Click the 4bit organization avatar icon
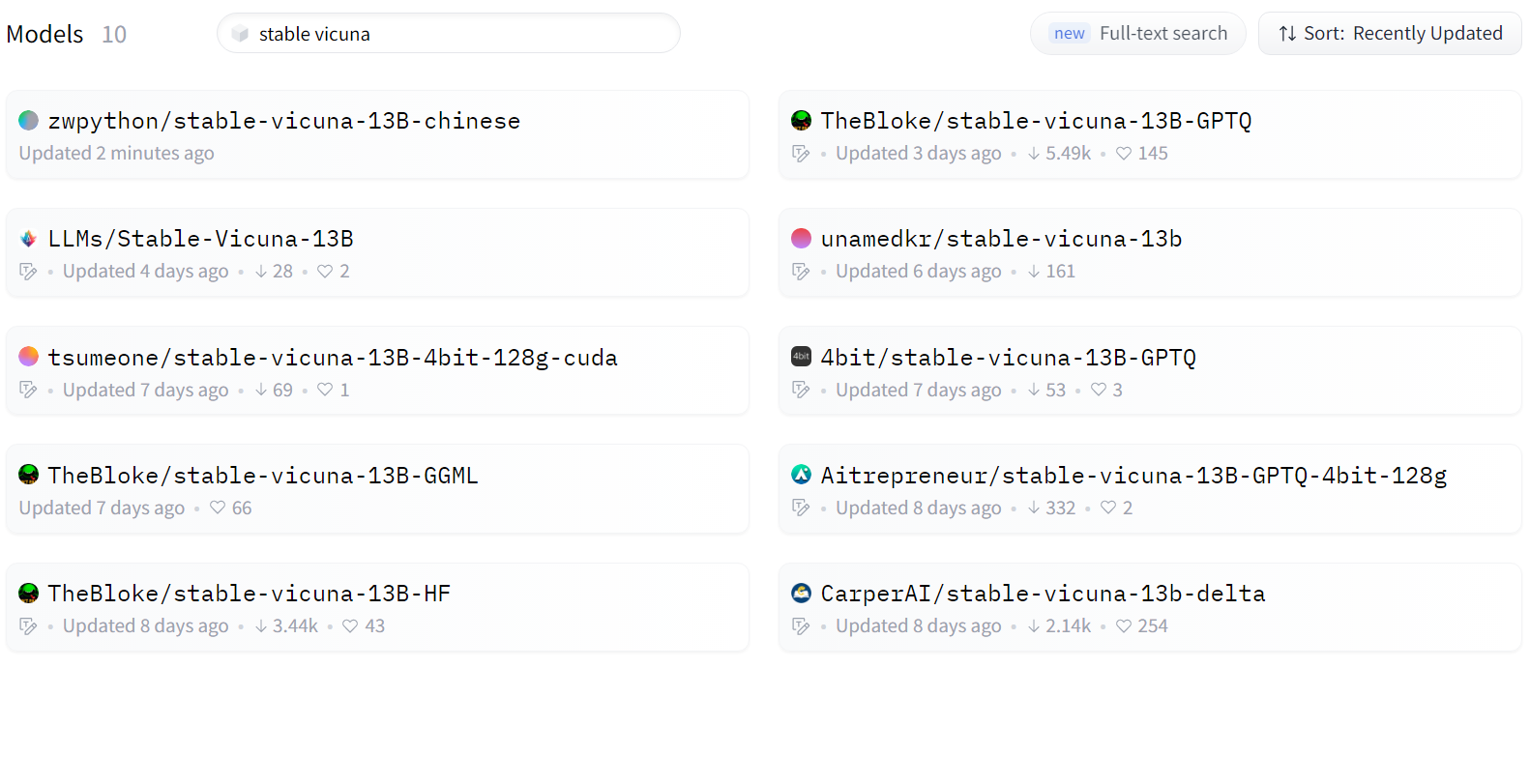 coord(801,357)
